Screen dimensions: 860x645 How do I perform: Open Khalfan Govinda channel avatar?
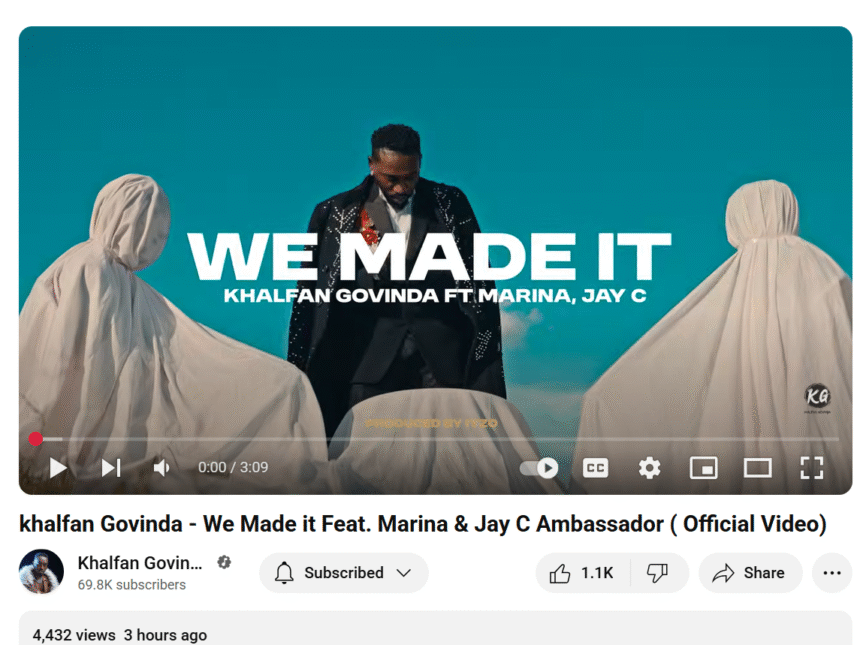(41, 572)
